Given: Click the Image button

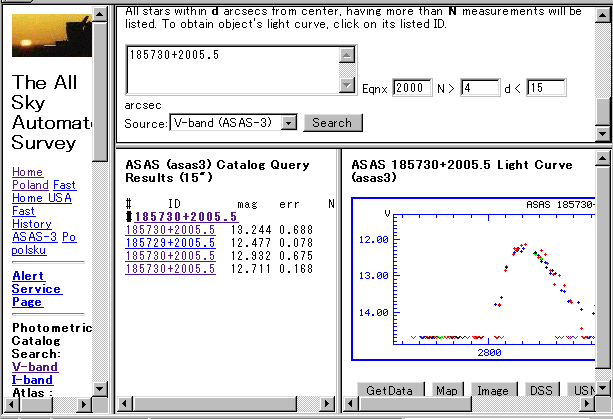Looking at the screenshot, I should click(494, 390).
